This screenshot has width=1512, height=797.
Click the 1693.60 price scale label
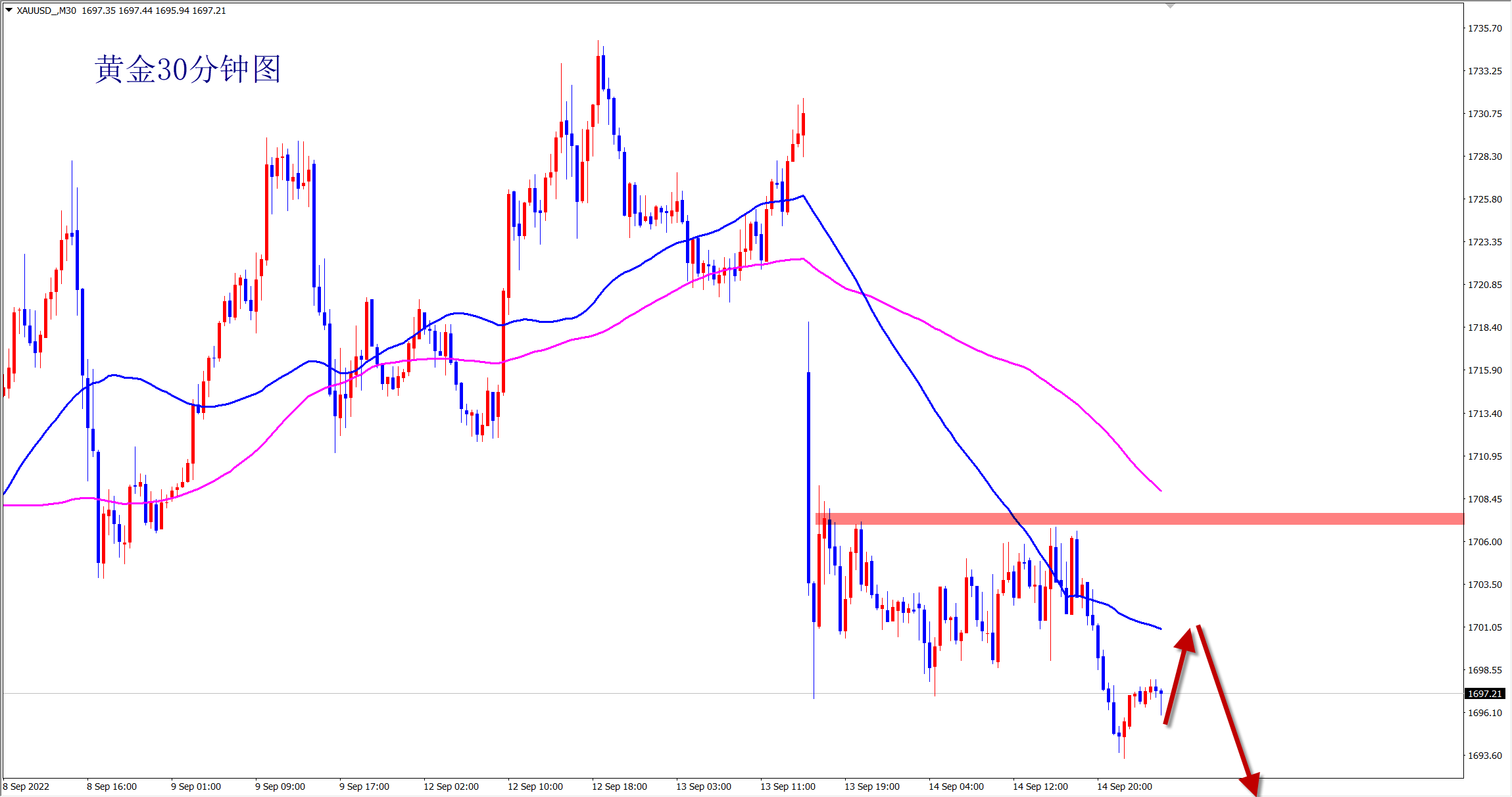pos(1485,756)
